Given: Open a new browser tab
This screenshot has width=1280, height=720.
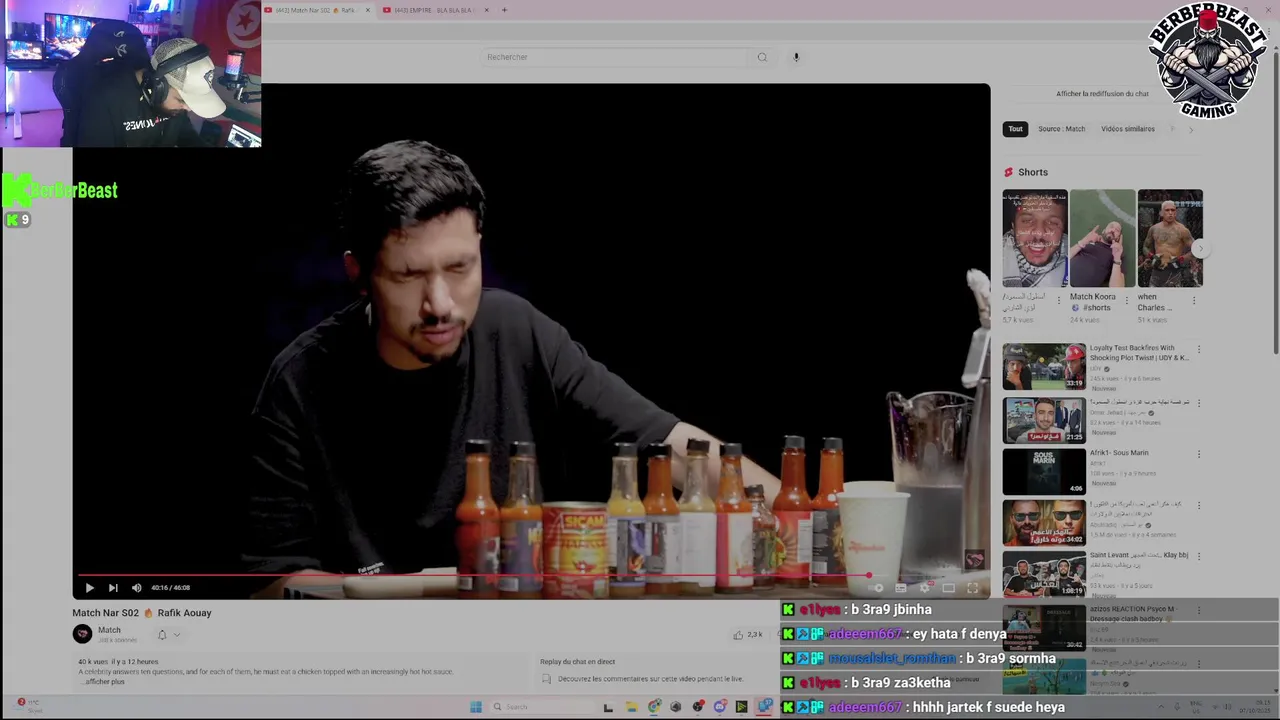Looking at the screenshot, I should pos(504,10).
